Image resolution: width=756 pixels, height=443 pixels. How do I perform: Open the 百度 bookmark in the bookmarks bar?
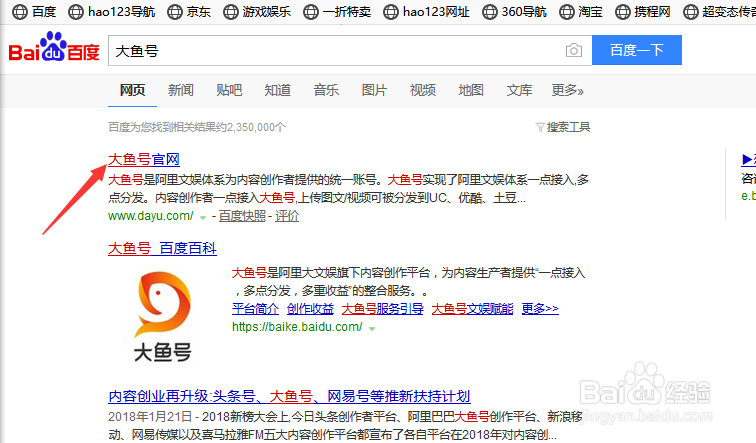coord(34,12)
